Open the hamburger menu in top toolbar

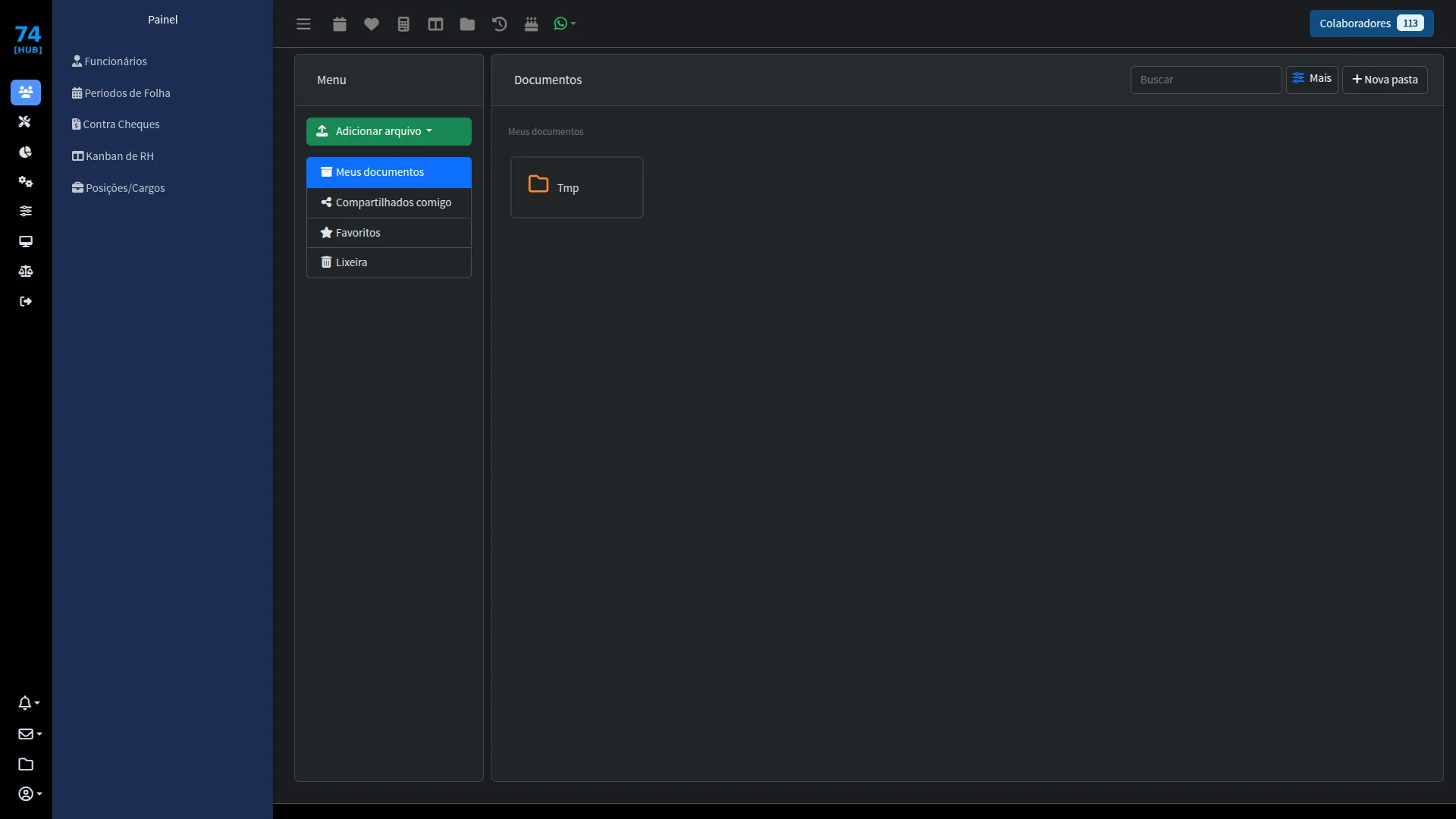click(303, 24)
